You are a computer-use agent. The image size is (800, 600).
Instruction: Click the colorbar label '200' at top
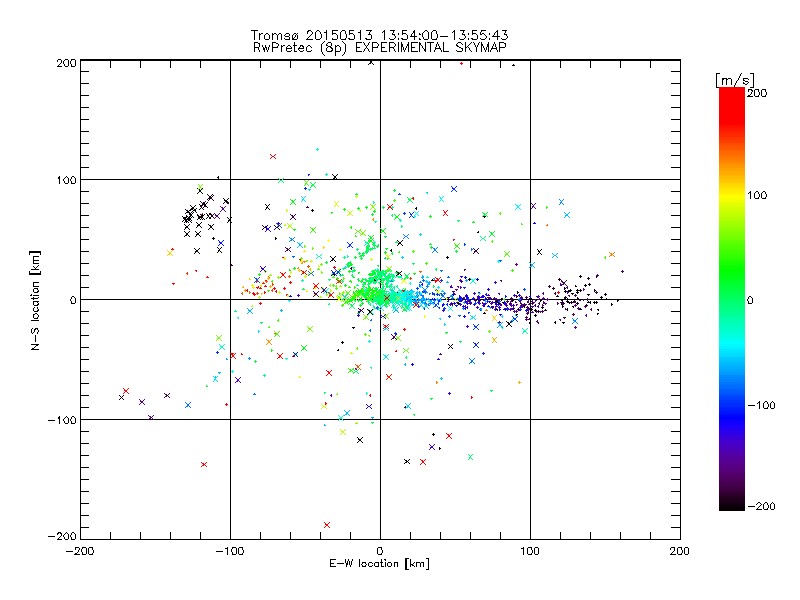(x=757, y=93)
